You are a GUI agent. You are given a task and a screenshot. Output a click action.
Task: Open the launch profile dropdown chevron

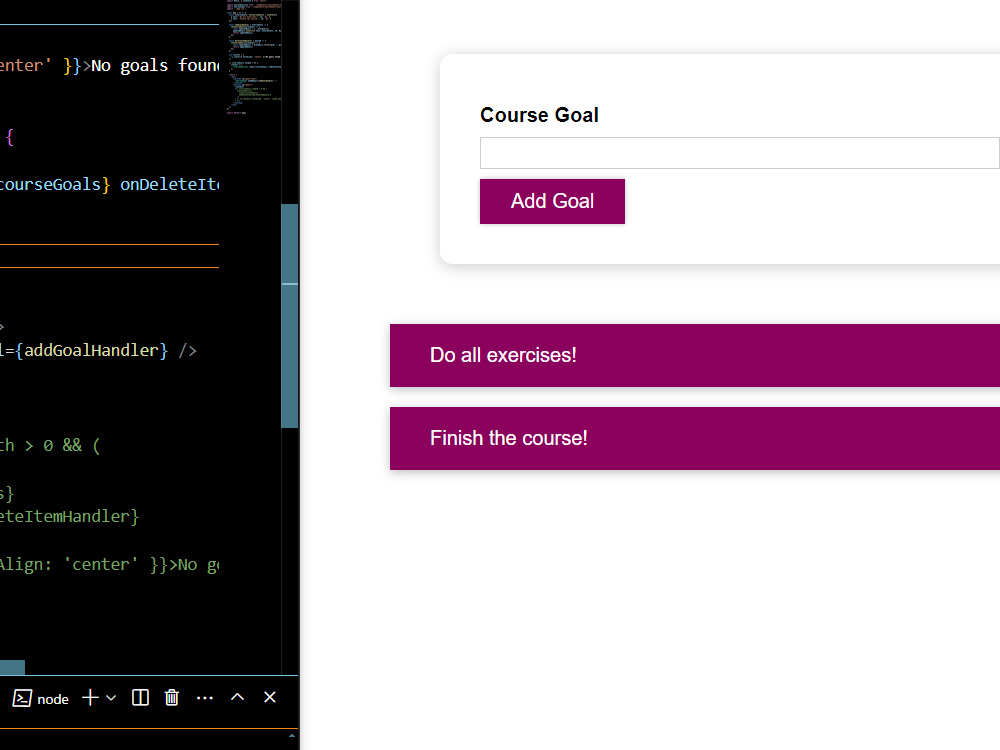click(111, 698)
